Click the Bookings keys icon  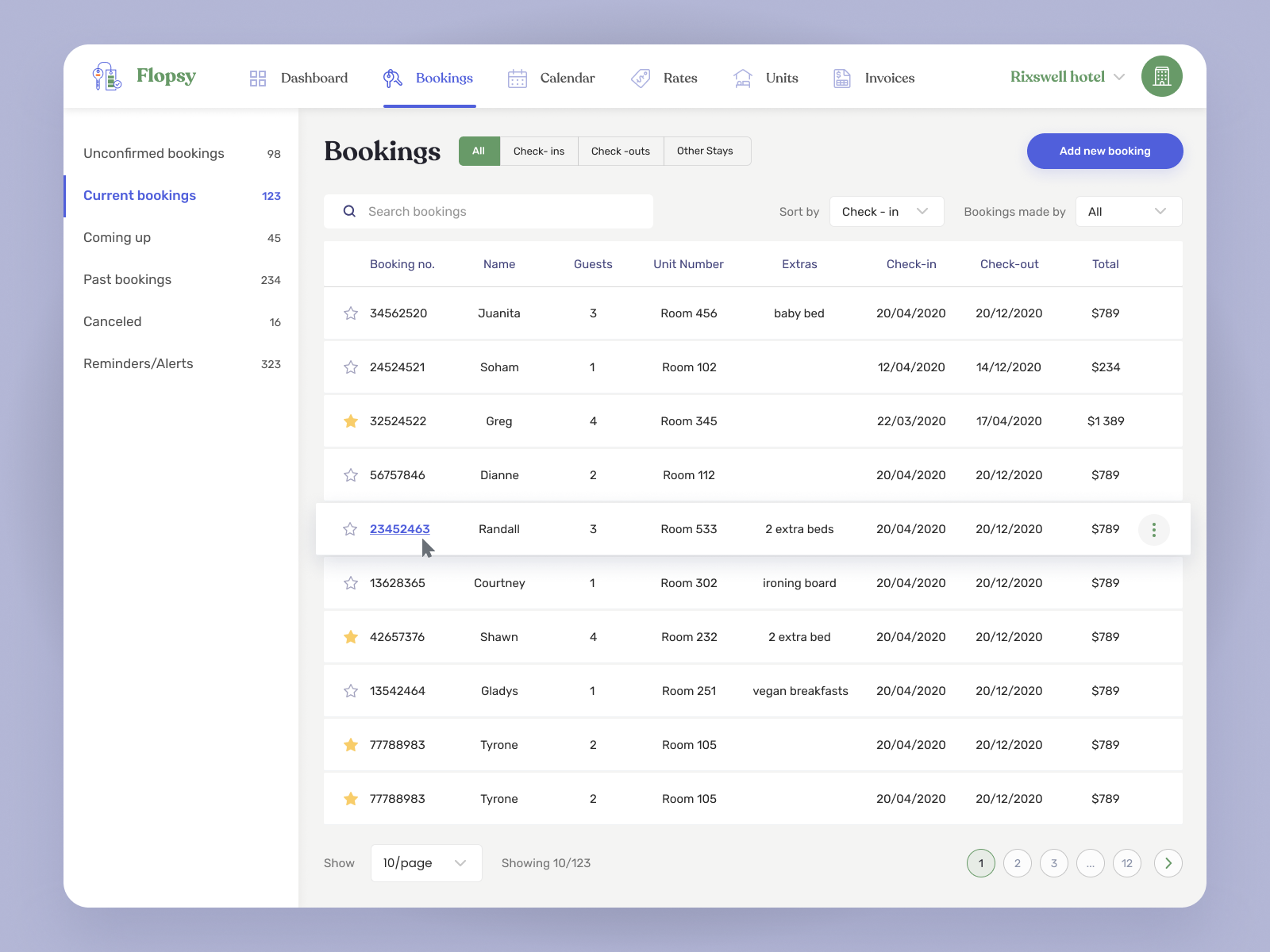click(x=393, y=78)
